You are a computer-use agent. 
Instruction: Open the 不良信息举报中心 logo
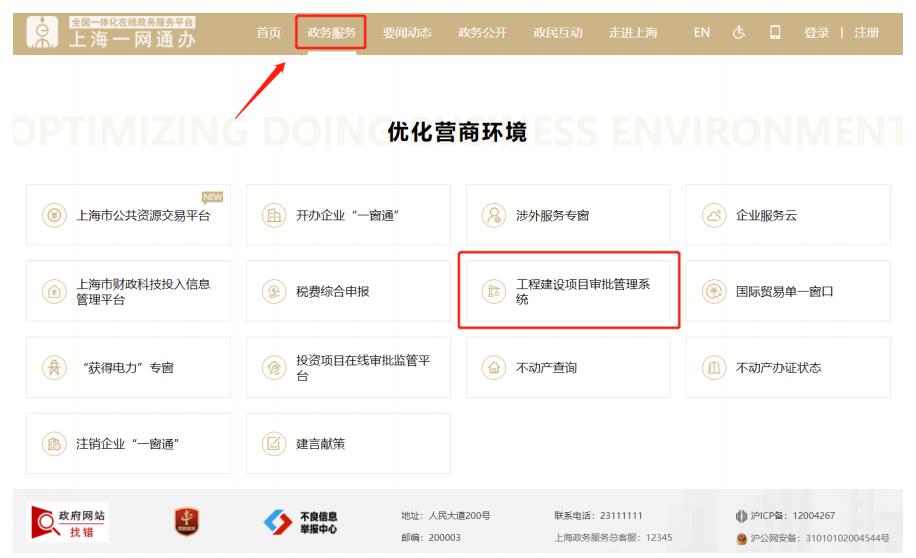pos(301,522)
